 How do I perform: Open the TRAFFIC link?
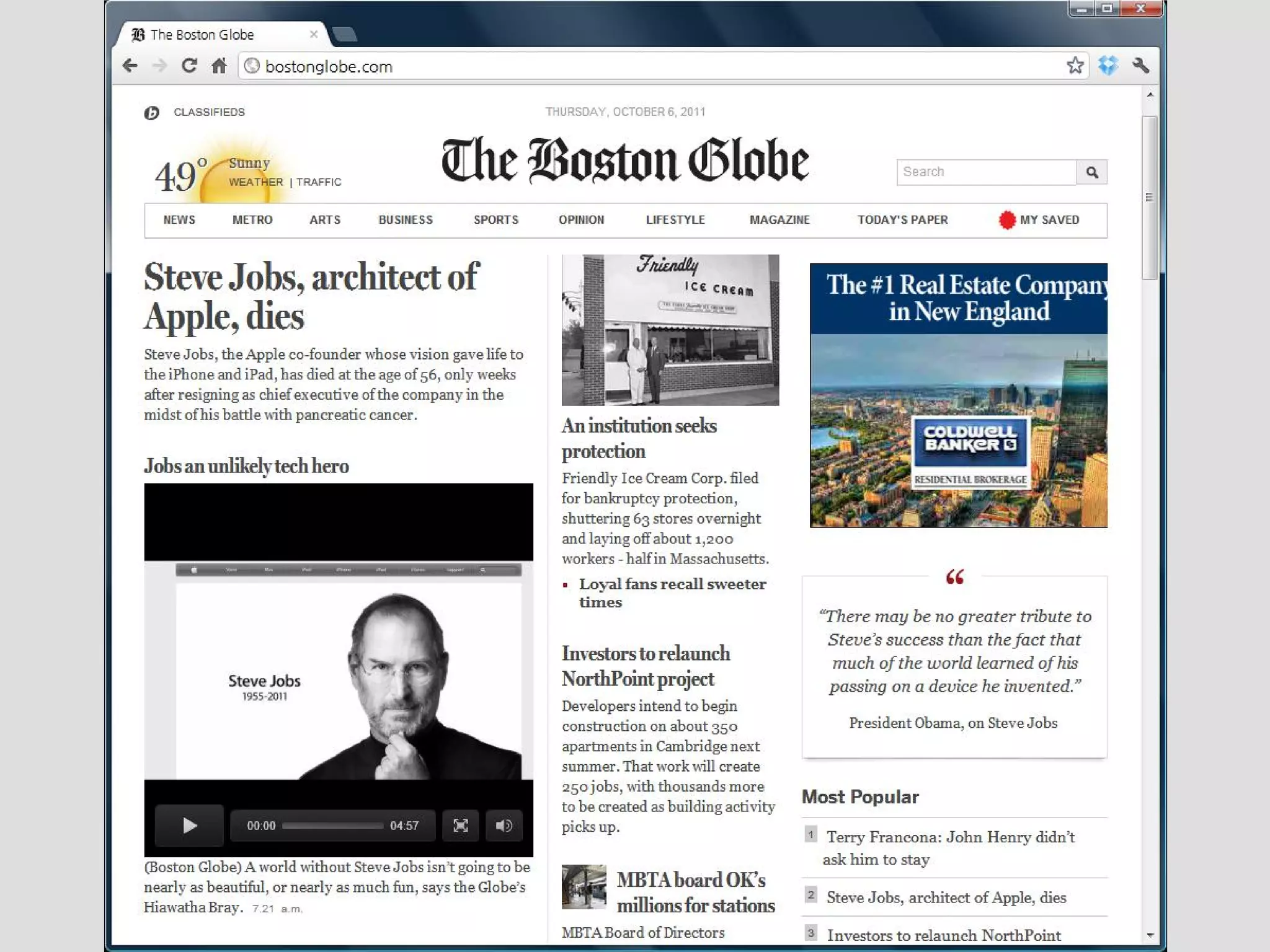(319, 182)
